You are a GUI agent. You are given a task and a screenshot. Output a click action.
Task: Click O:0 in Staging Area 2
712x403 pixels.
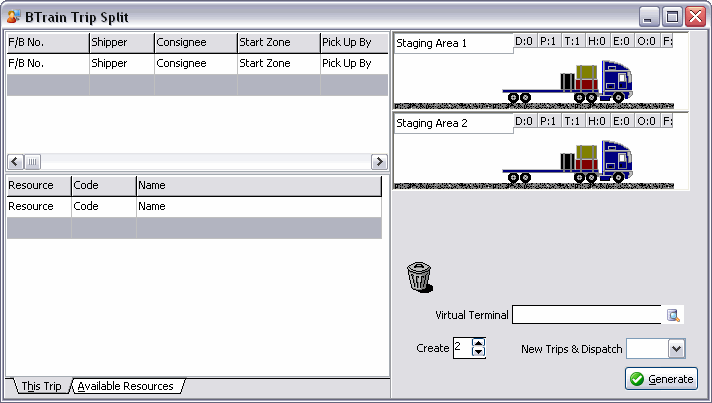pyautogui.click(x=646, y=121)
